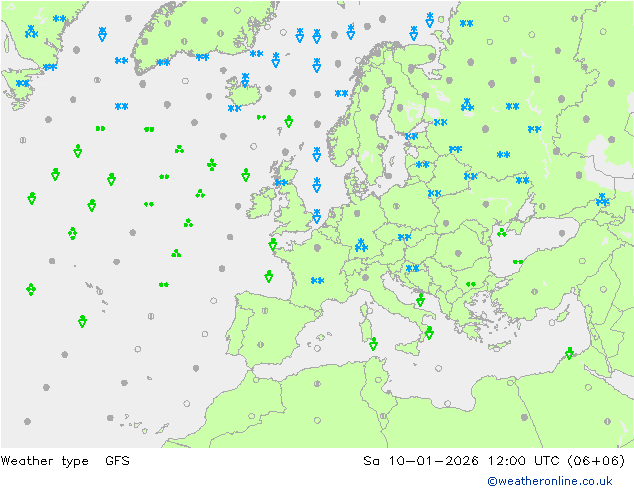The width and height of the screenshot is (634, 490).
Task: Click rain shower symbol on Levant coast
Action: (x=569, y=353)
